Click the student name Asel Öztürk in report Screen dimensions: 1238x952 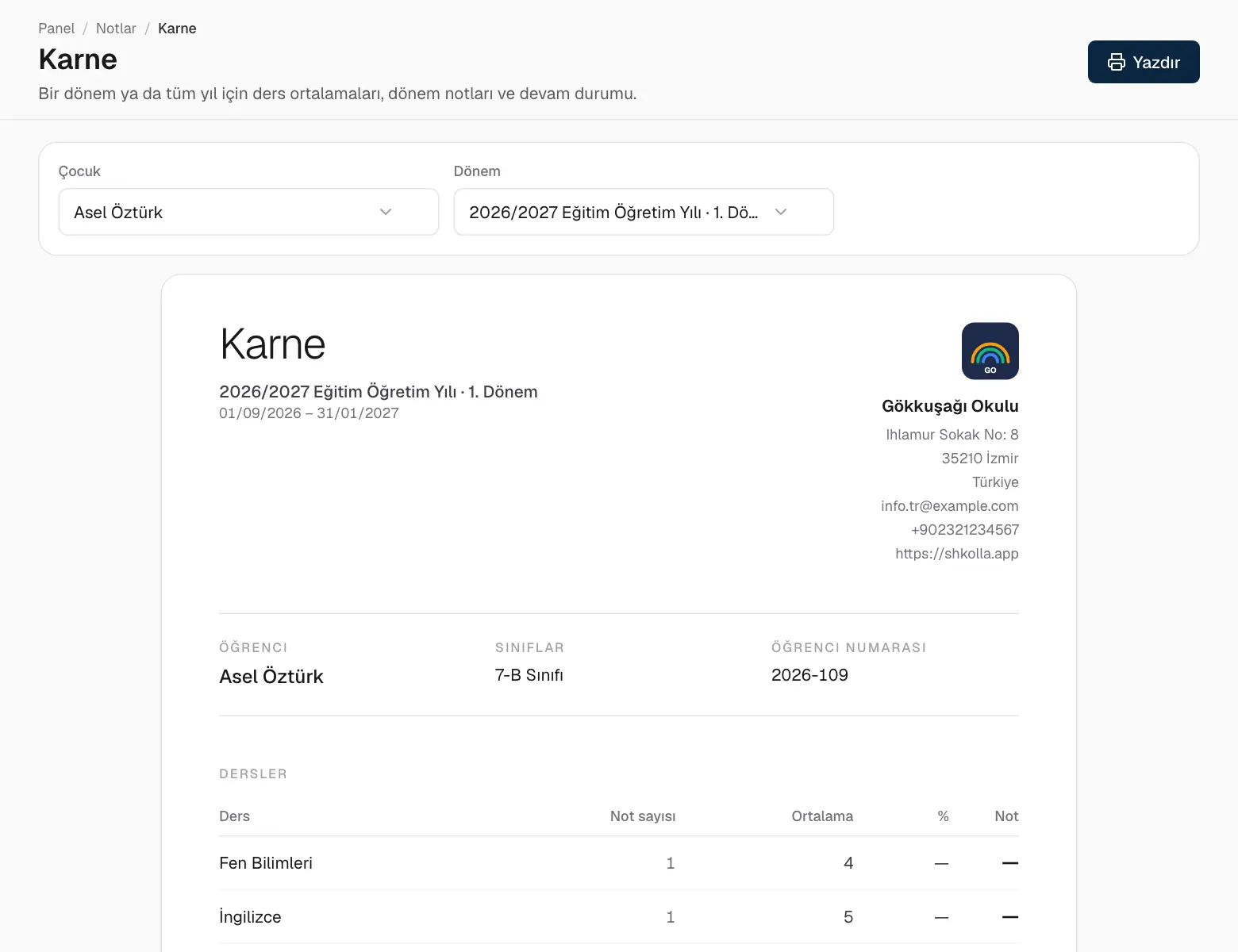(271, 677)
